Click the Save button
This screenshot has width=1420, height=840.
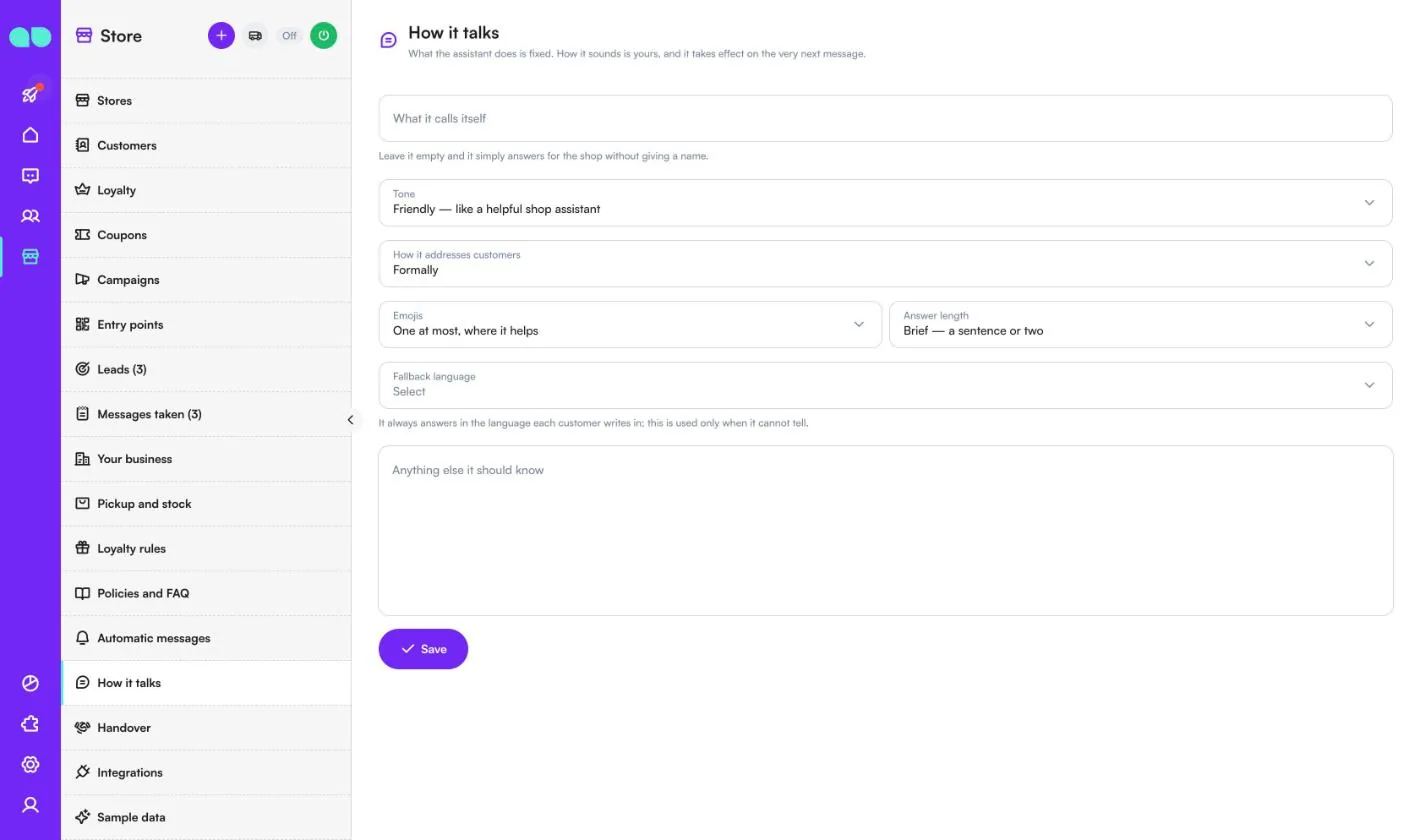point(423,649)
